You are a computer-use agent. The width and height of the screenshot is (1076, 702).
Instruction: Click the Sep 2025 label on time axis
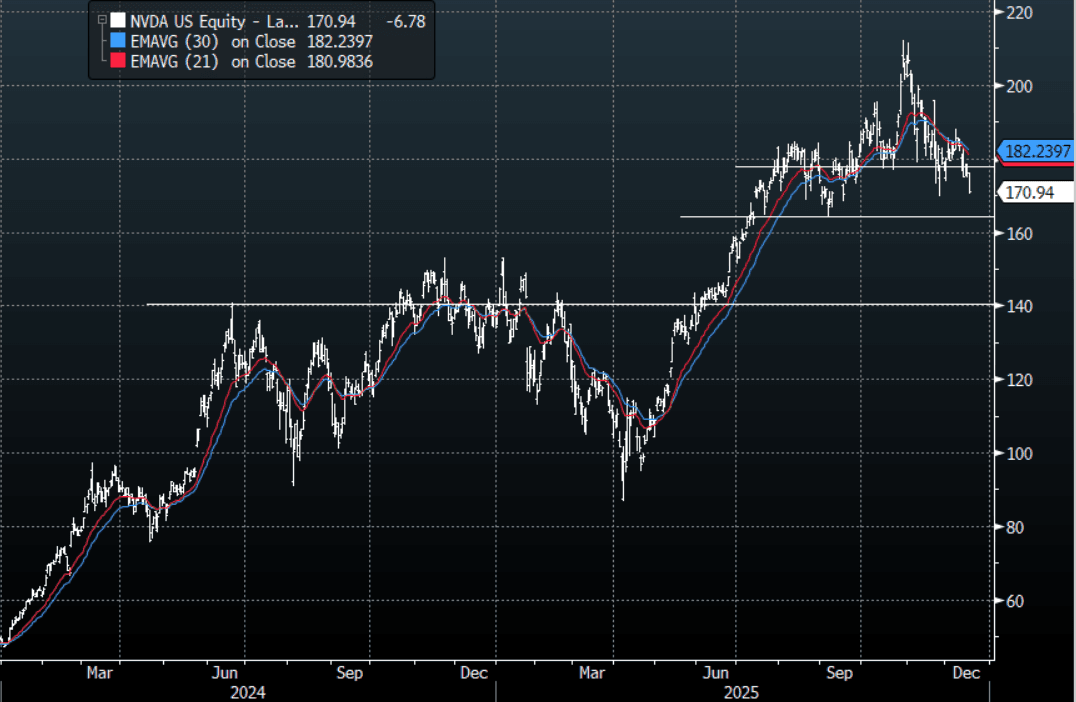839,673
